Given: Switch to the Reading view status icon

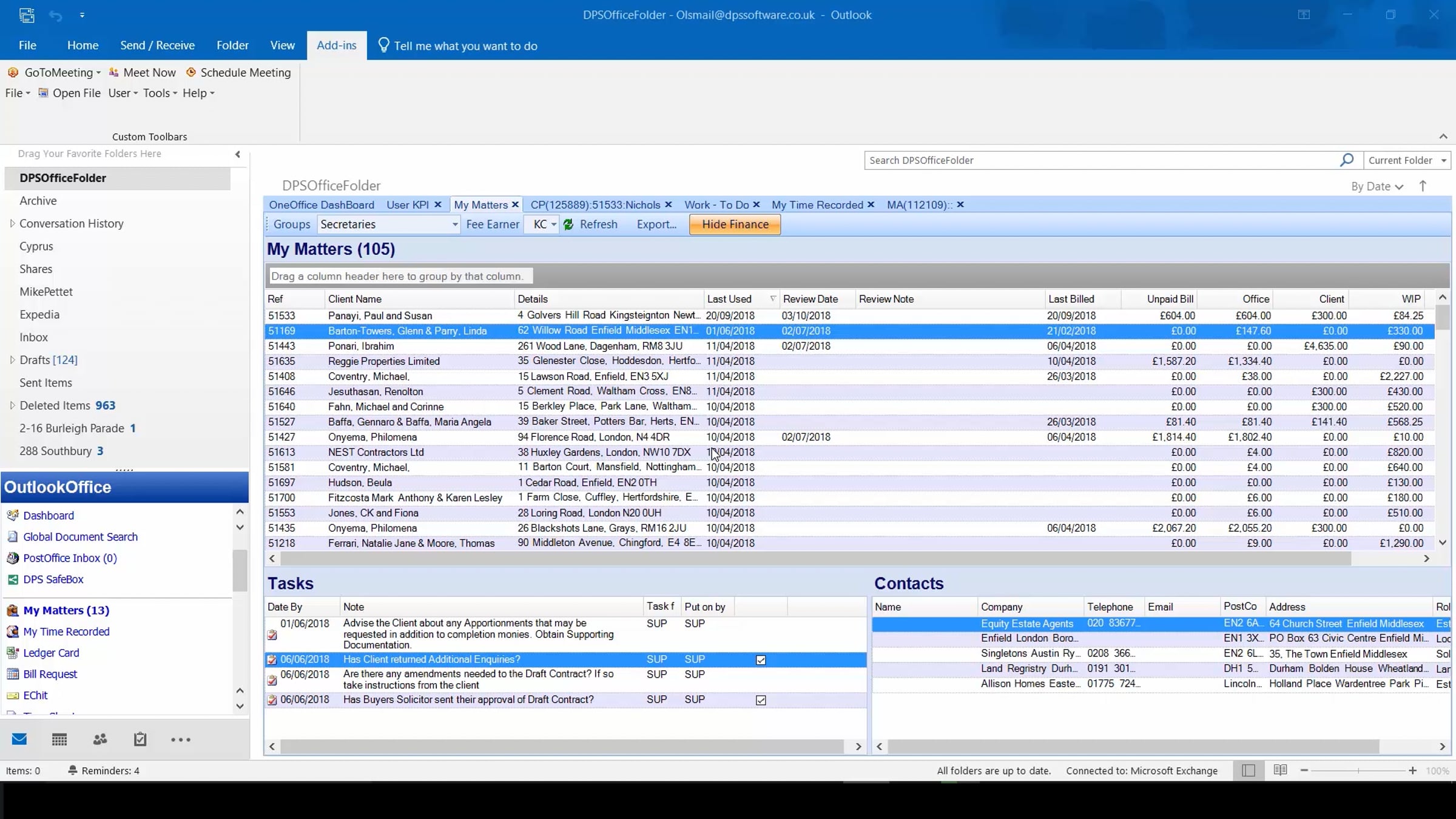Looking at the screenshot, I should pyautogui.click(x=1280, y=770).
